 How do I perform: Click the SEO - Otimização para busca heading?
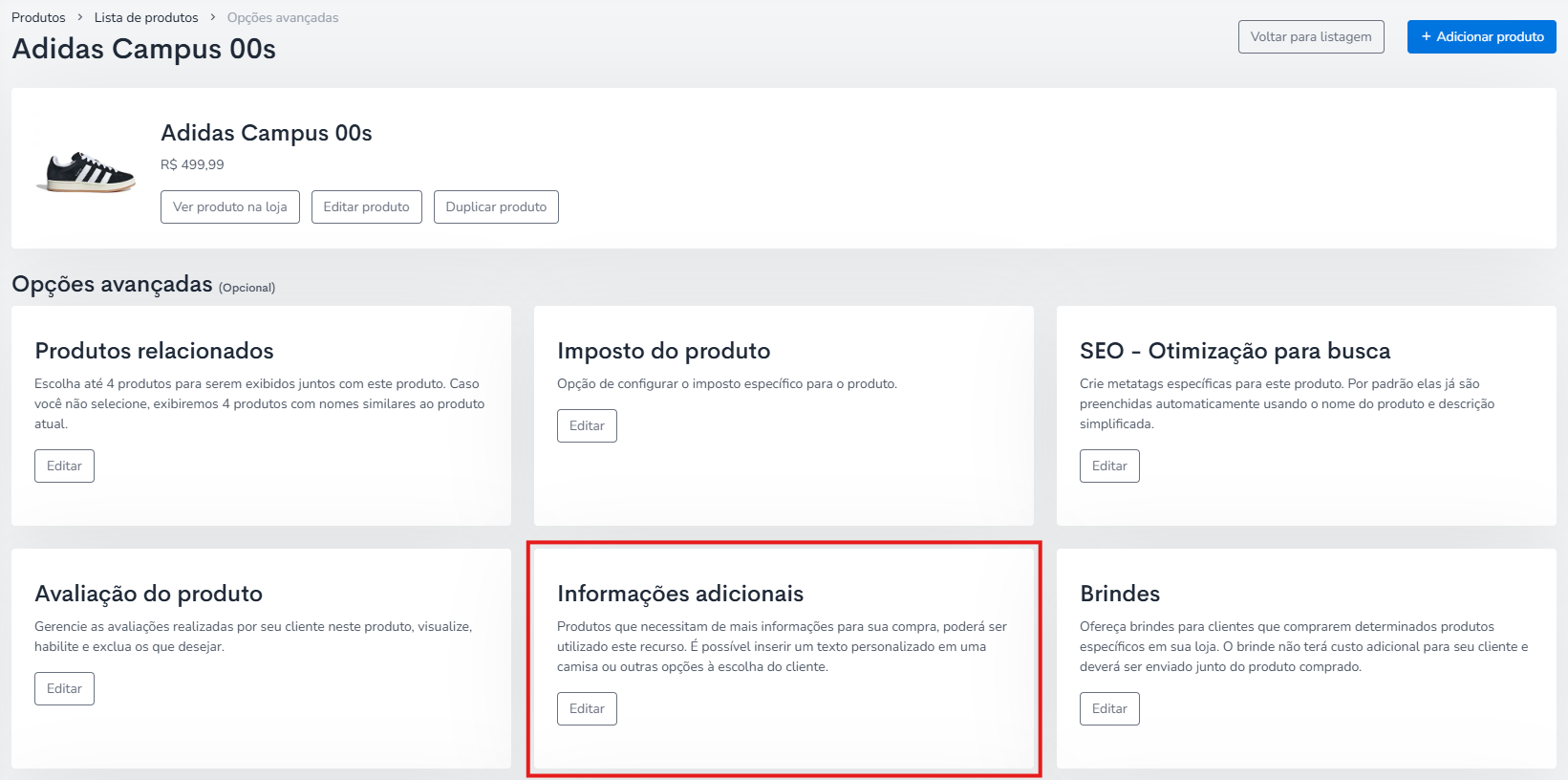1235,351
